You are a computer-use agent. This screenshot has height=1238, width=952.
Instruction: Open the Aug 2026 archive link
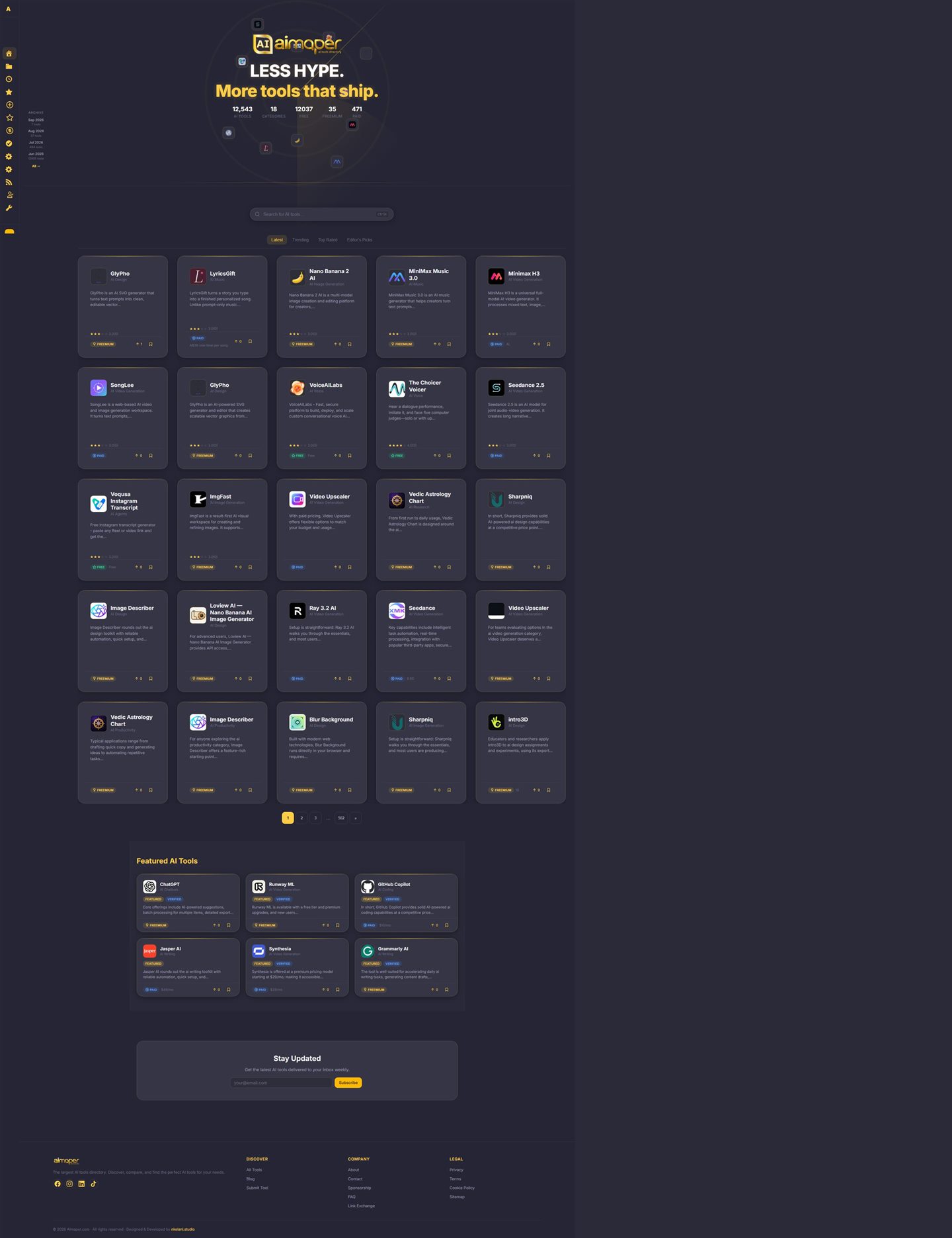pyautogui.click(x=36, y=131)
